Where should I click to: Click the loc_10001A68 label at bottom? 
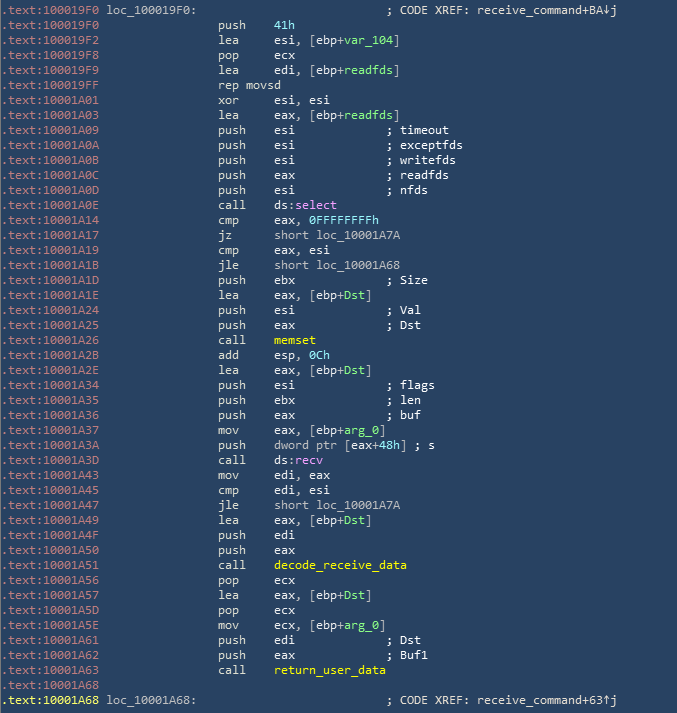pyautogui.click(x=151, y=700)
